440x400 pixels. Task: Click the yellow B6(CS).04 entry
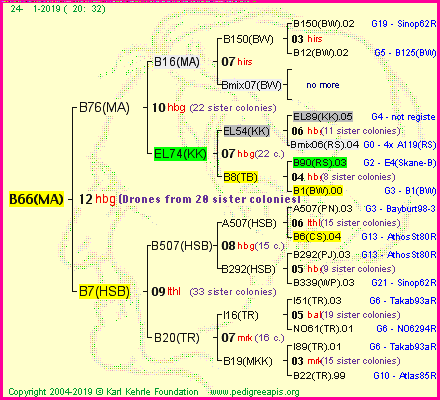pos(317,237)
